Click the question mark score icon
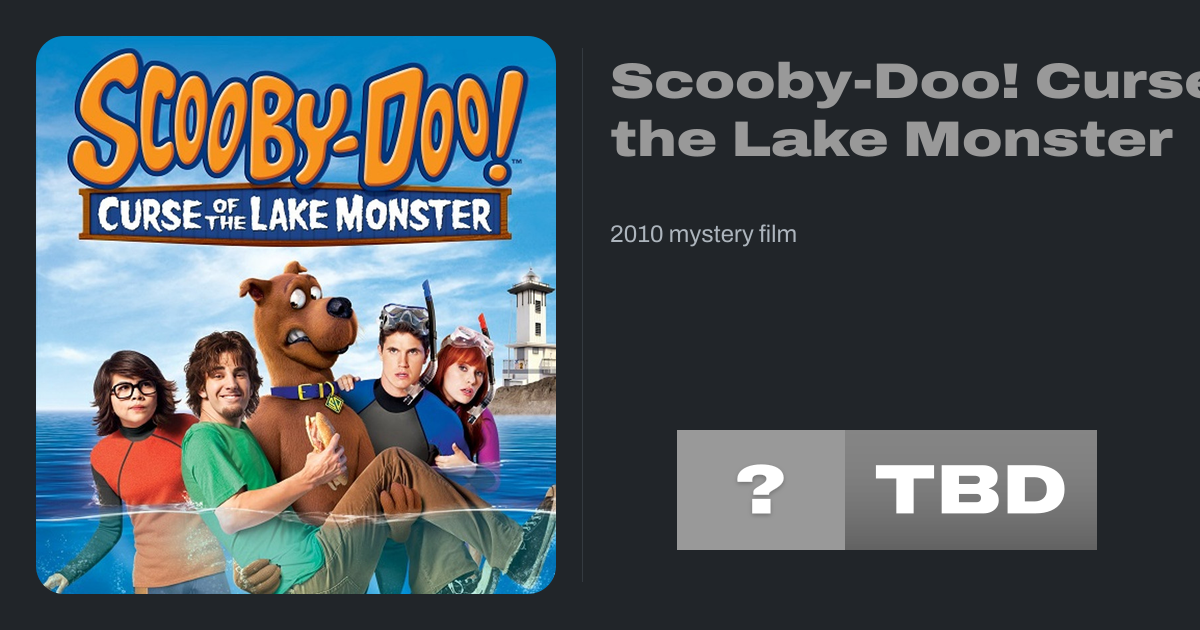Image resolution: width=1200 pixels, height=630 pixels. 760,490
